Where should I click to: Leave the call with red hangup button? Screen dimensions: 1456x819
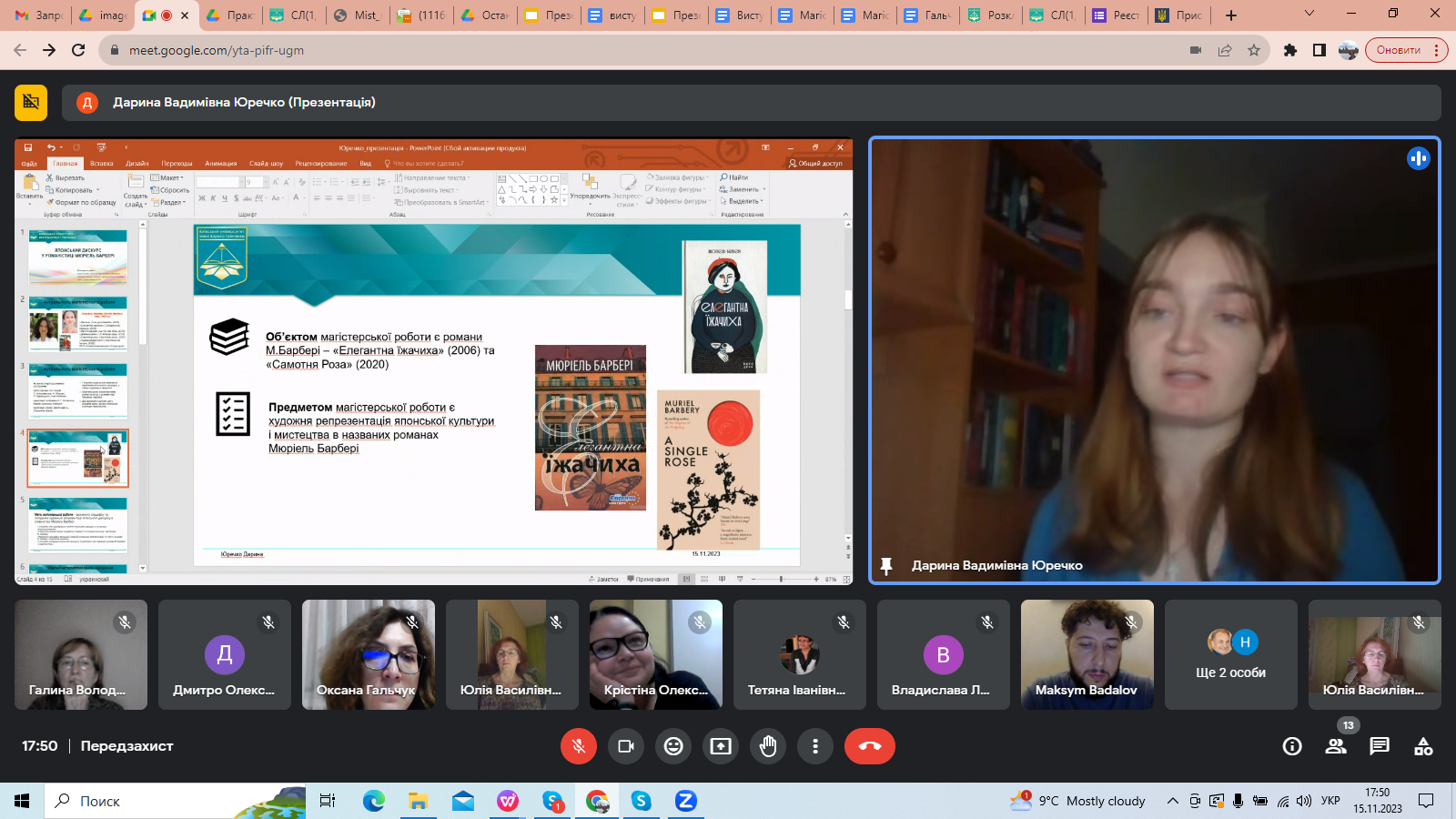(x=869, y=746)
